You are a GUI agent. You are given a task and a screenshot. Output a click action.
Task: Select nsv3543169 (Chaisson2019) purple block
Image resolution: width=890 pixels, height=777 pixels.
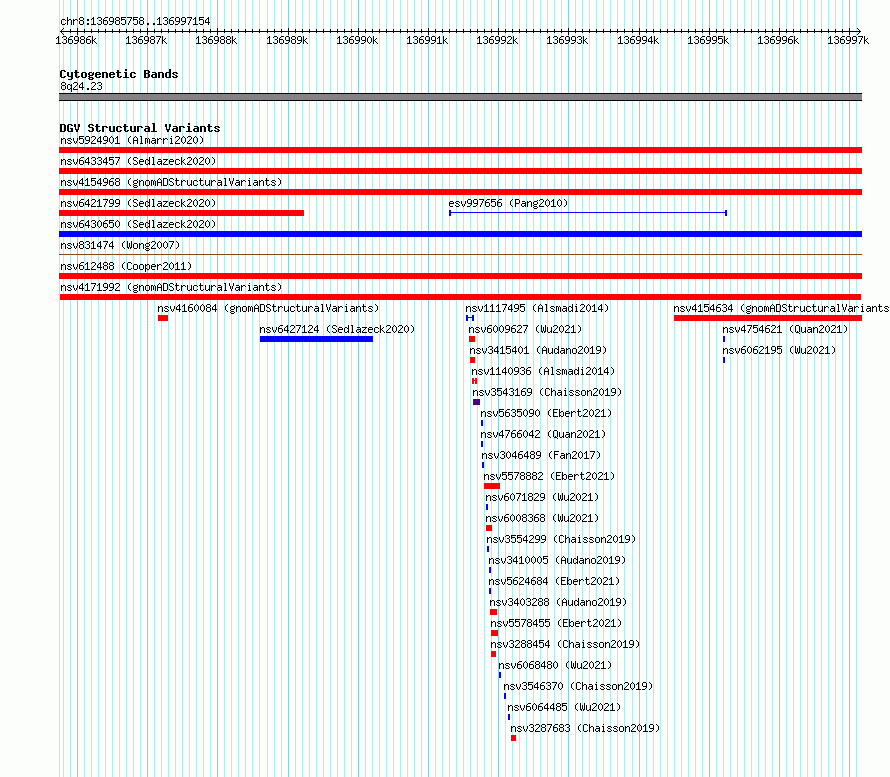[476, 402]
